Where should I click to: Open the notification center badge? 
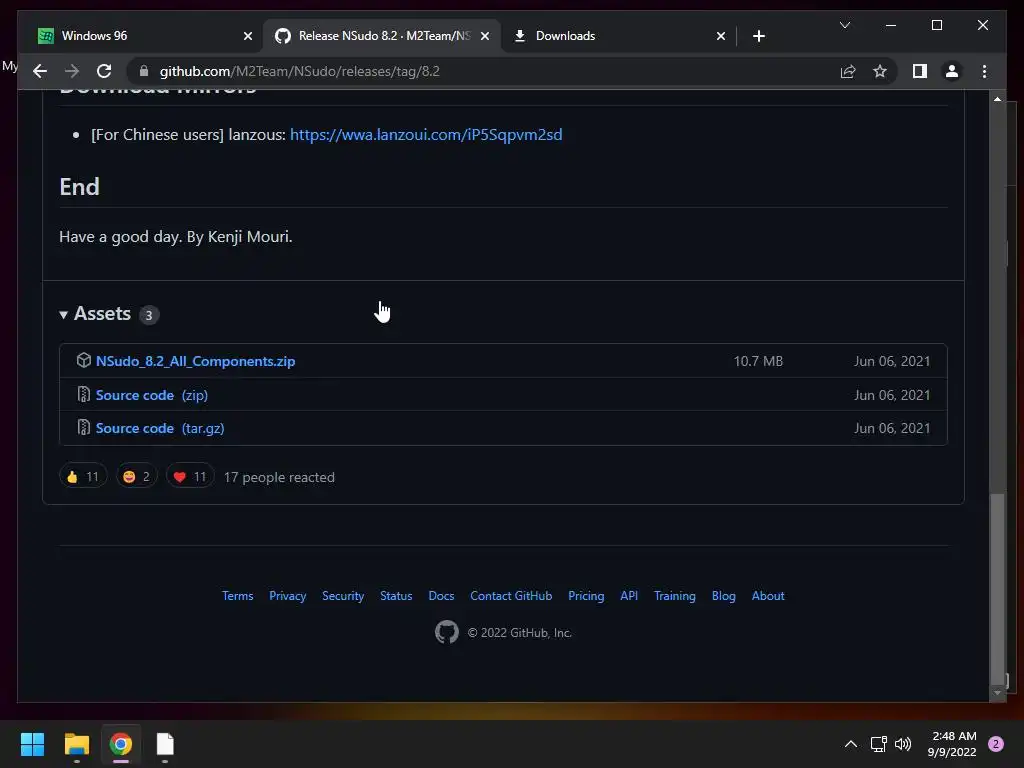(996, 744)
